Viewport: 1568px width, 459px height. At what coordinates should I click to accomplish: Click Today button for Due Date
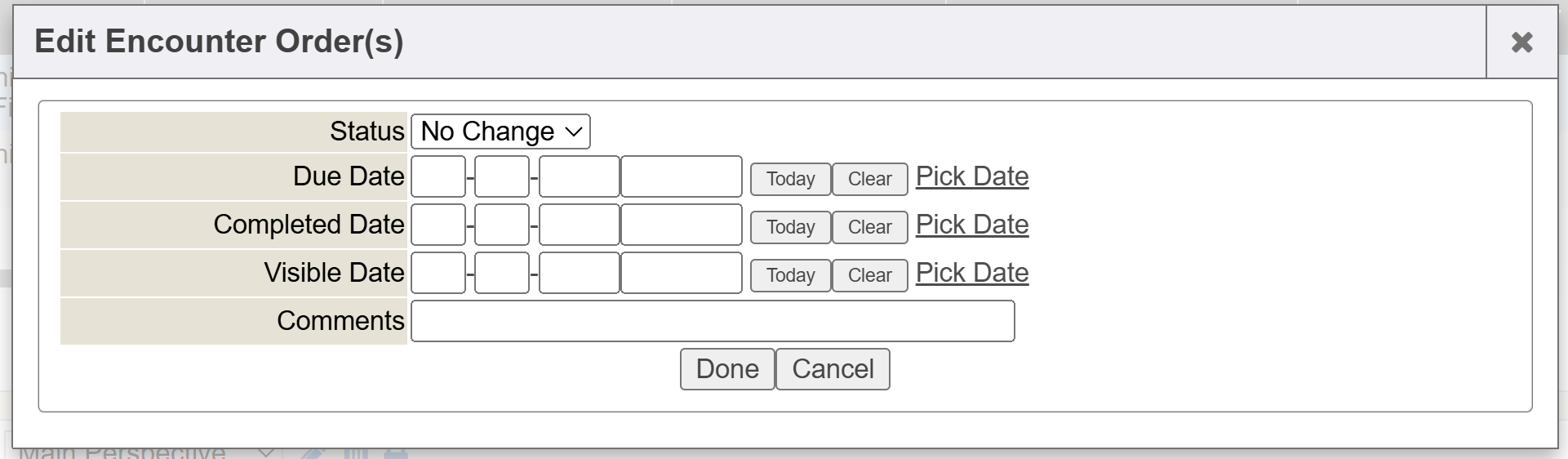(x=790, y=179)
